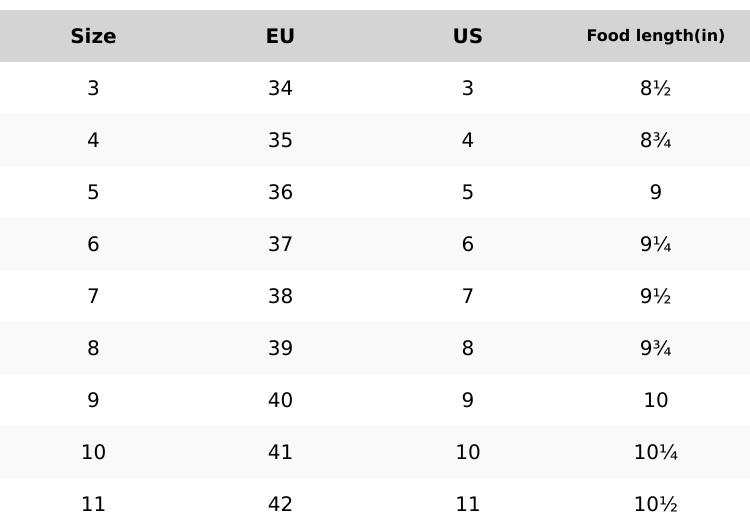Select the EU 37 cell
Screen dimensions: 750x530
pyautogui.click(x=280, y=245)
